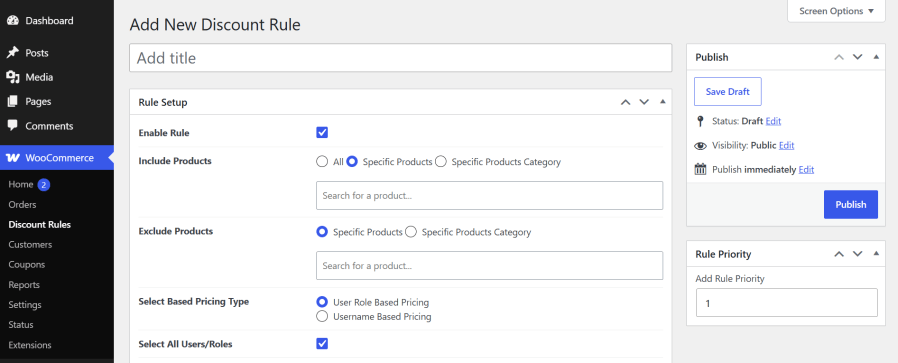Click the Publish calendar icon

[700, 169]
